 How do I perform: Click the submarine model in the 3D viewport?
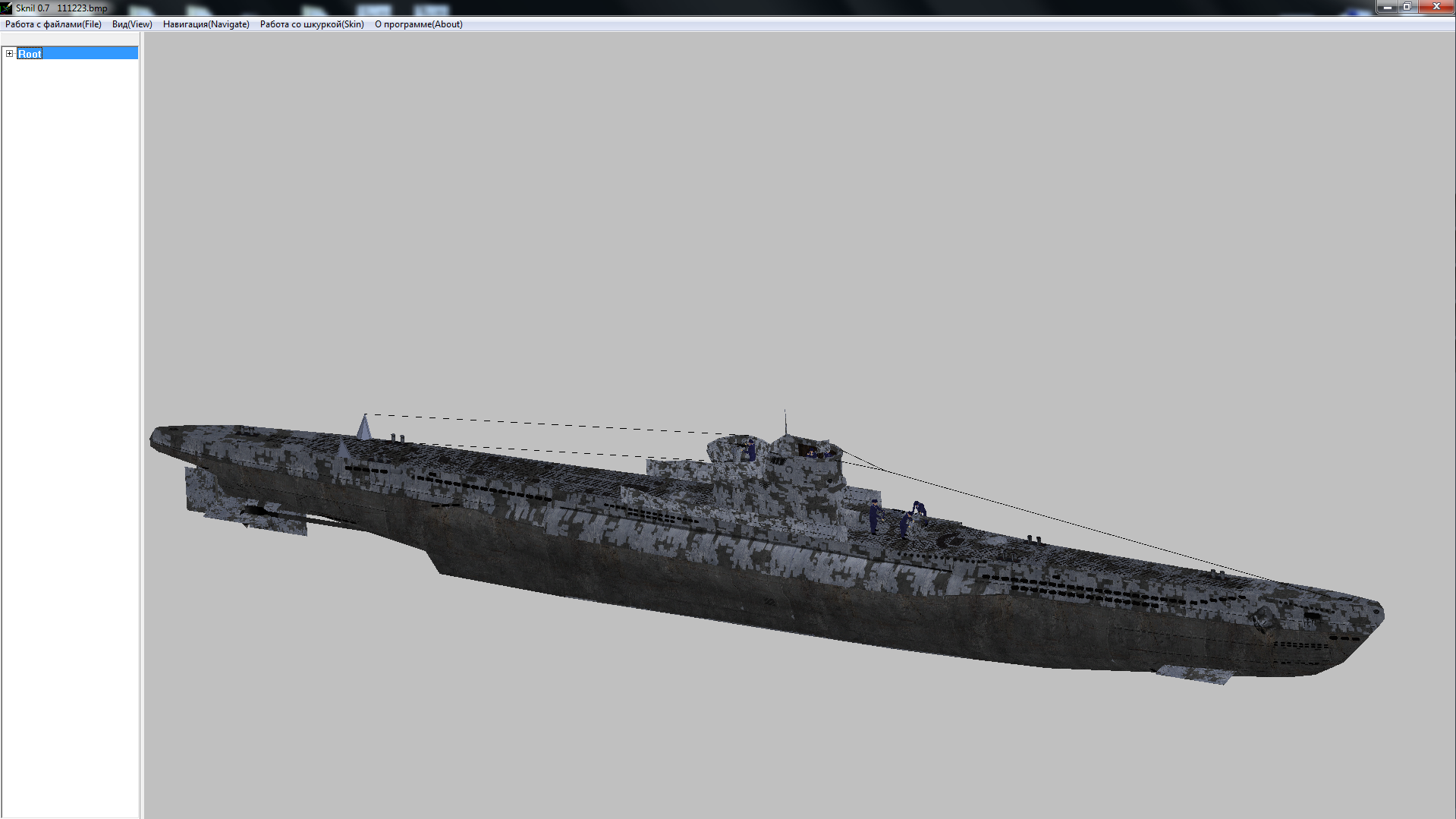766,547
